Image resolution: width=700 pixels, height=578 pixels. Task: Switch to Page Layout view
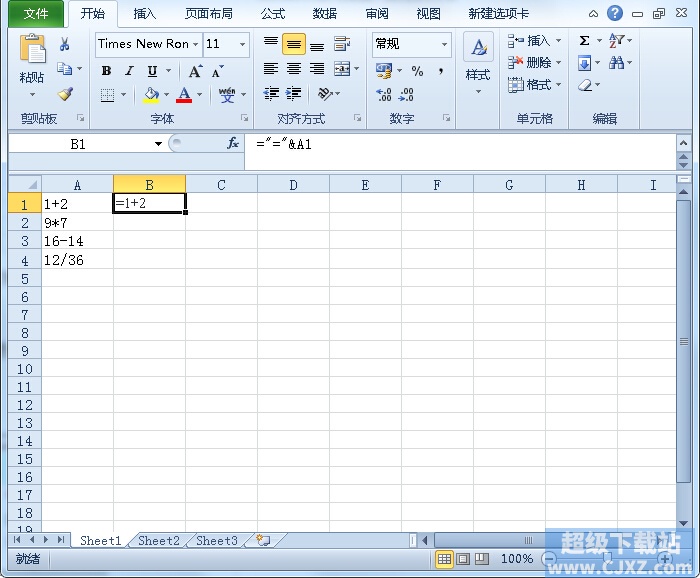click(463, 558)
